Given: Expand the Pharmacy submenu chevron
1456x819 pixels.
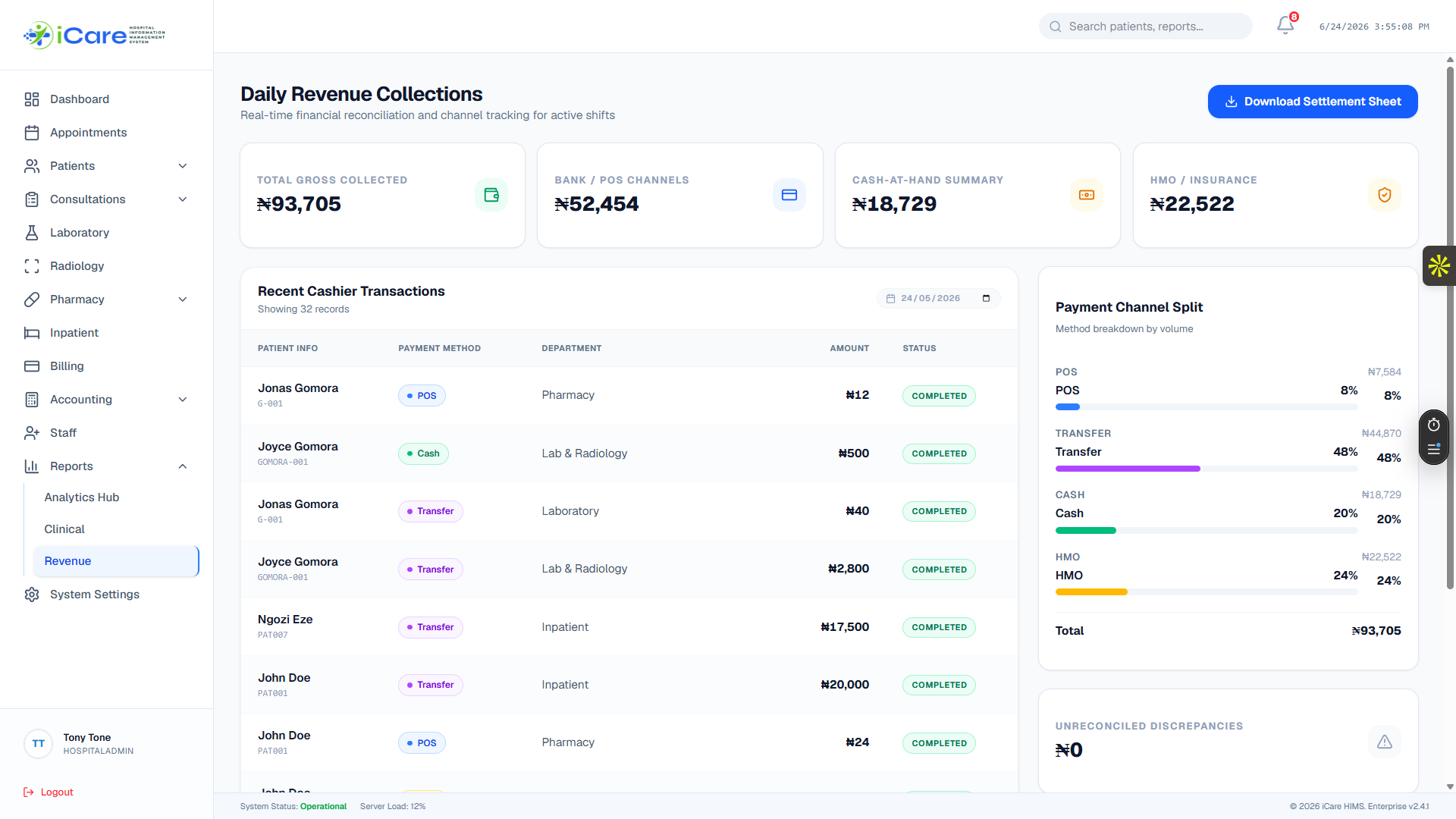Looking at the screenshot, I should (183, 300).
